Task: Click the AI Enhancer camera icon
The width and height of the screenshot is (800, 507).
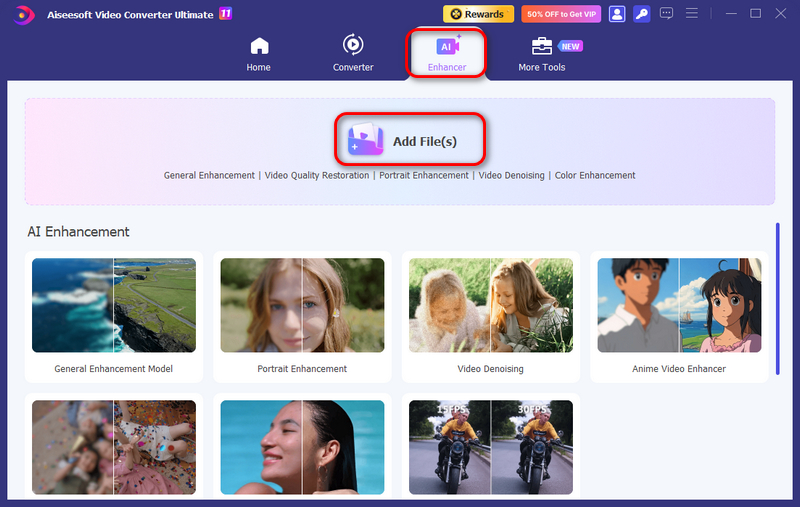Action: pos(447,45)
